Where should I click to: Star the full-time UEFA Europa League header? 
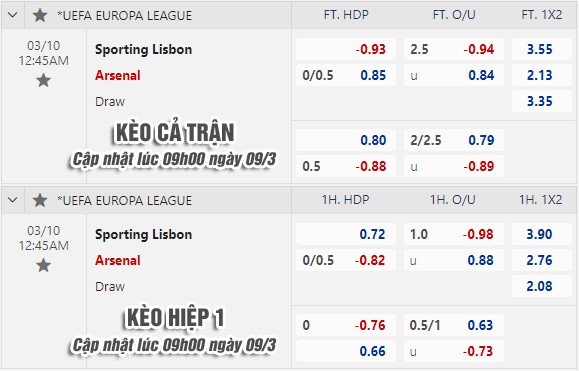coord(40,16)
